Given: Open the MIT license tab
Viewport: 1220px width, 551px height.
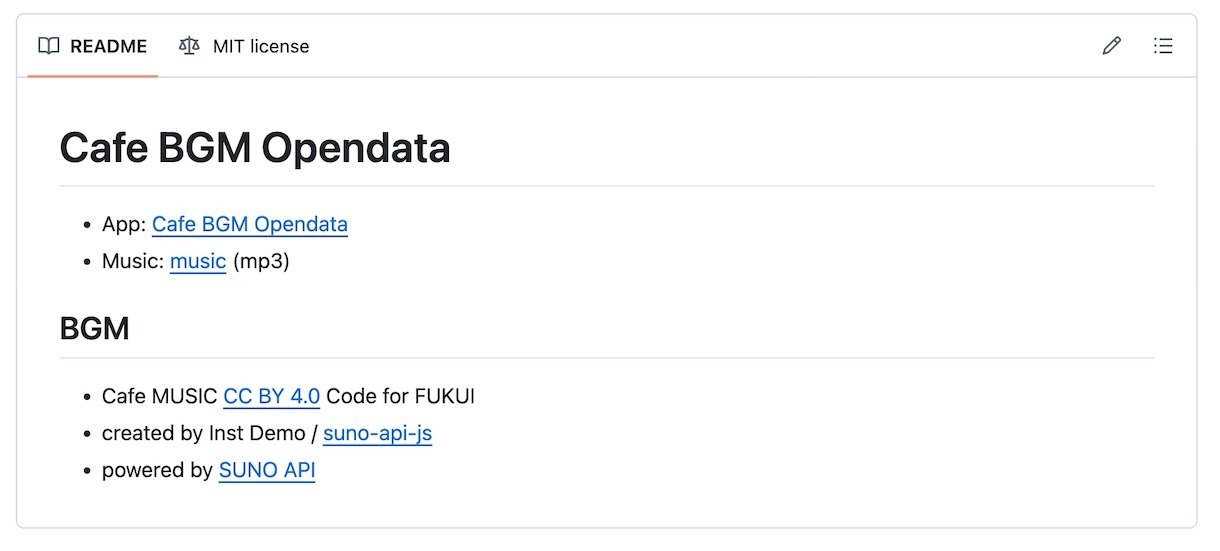Looking at the screenshot, I should click(x=244, y=46).
